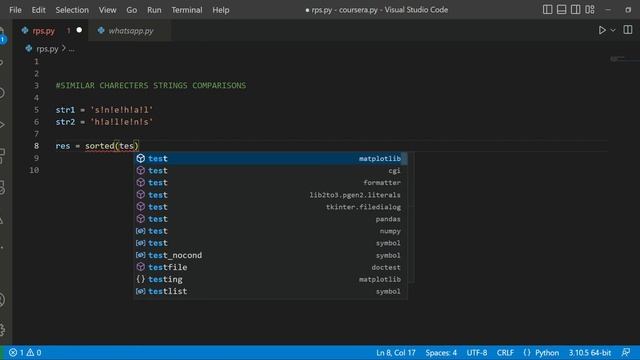Click the suggestion list scrollbar
The width and height of the screenshot is (640, 360).
[404, 158]
